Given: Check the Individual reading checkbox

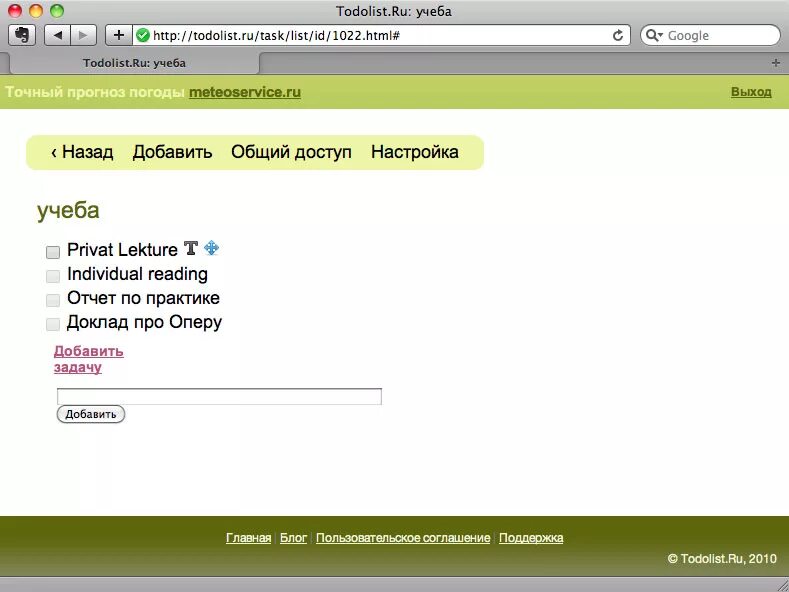Looking at the screenshot, I should pyautogui.click(x=53, y=276).
